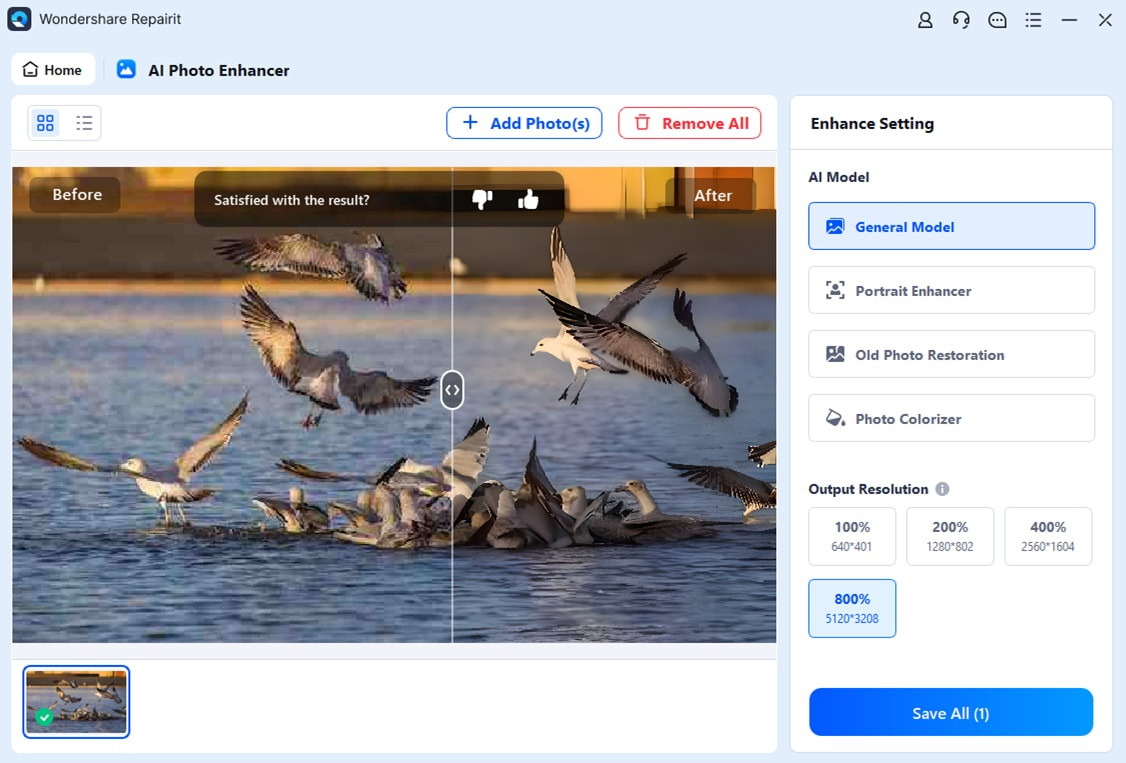Choose 800% output resolution
The height and width of the screenshot is (763, 1126).
[x=852, y=608]
